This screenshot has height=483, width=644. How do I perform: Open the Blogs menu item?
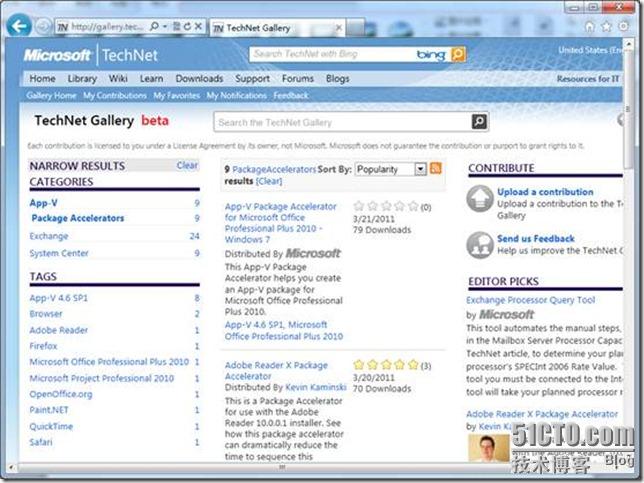point(338,78)
